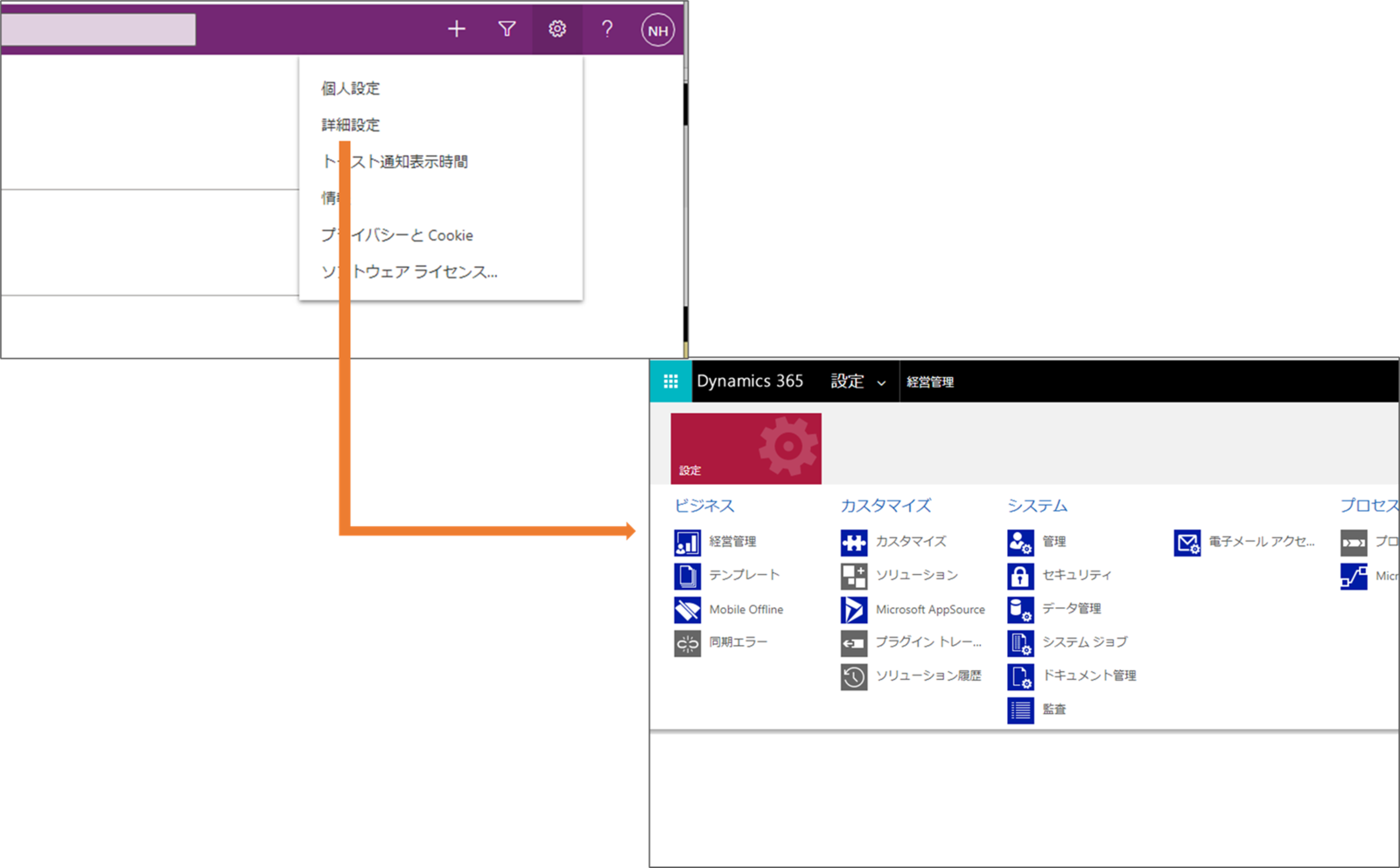Open the Microsoft AppSource link

coord(930,610)
